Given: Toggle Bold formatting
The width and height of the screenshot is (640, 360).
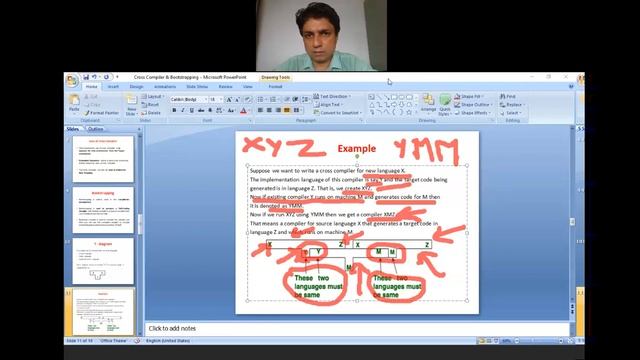Looking at the screenshot, I should pos(174,110).
